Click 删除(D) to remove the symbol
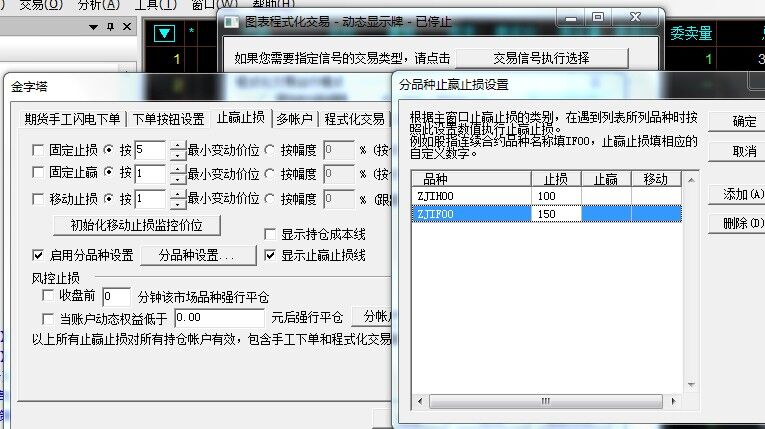Viewport: 765px width, 429px height. (x=739, y=224)
